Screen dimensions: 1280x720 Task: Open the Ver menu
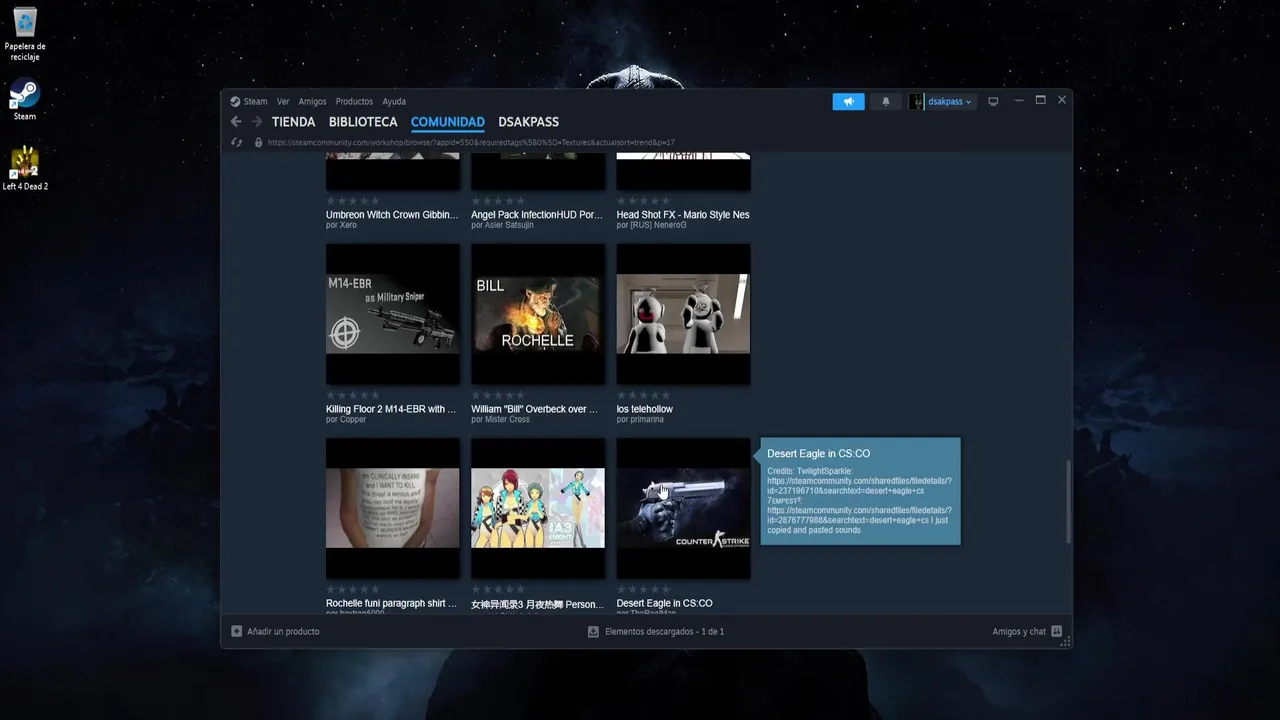click(x=283, y=101)
